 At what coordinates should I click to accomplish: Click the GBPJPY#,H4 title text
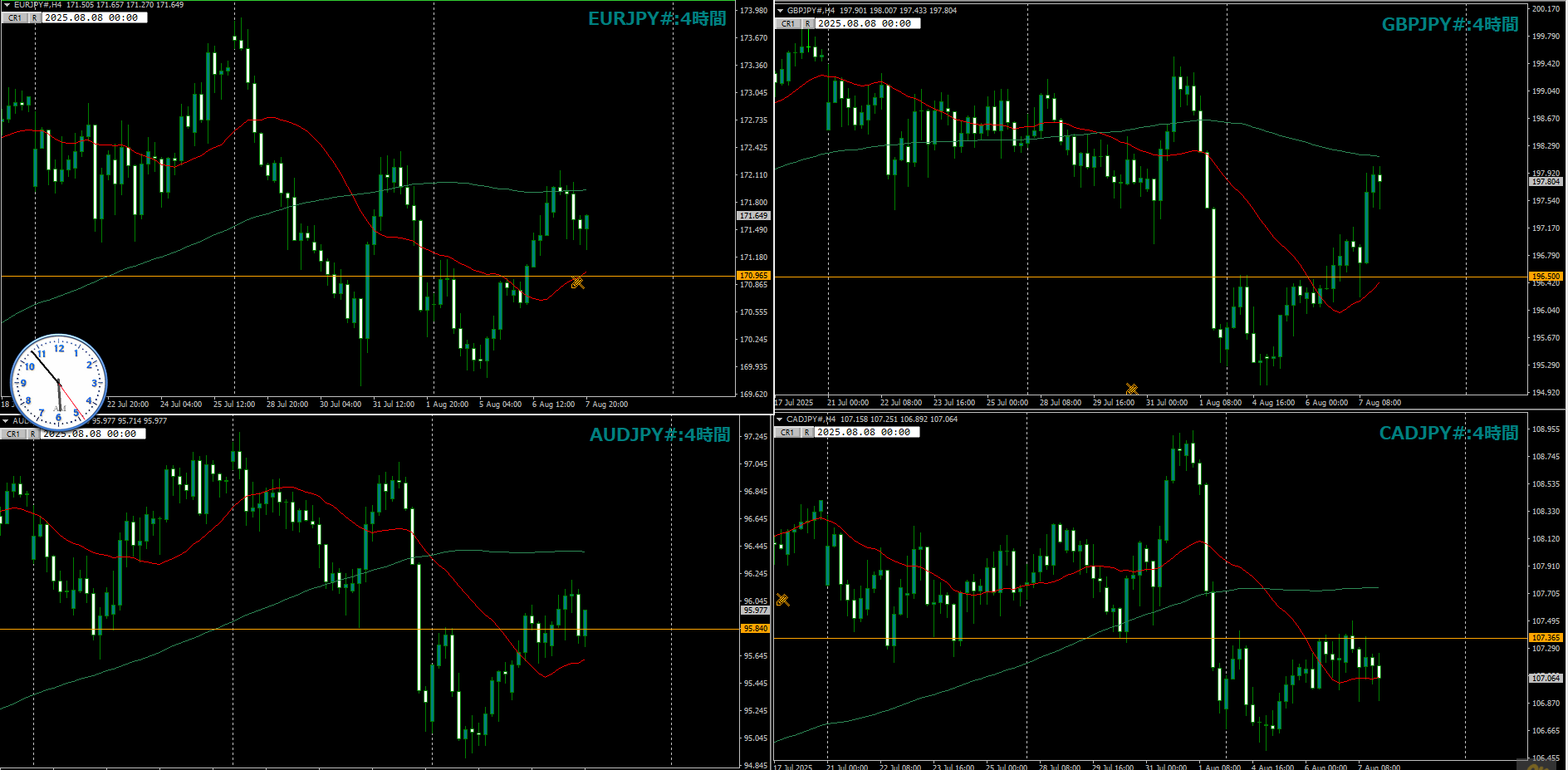[x=811, y=11]
